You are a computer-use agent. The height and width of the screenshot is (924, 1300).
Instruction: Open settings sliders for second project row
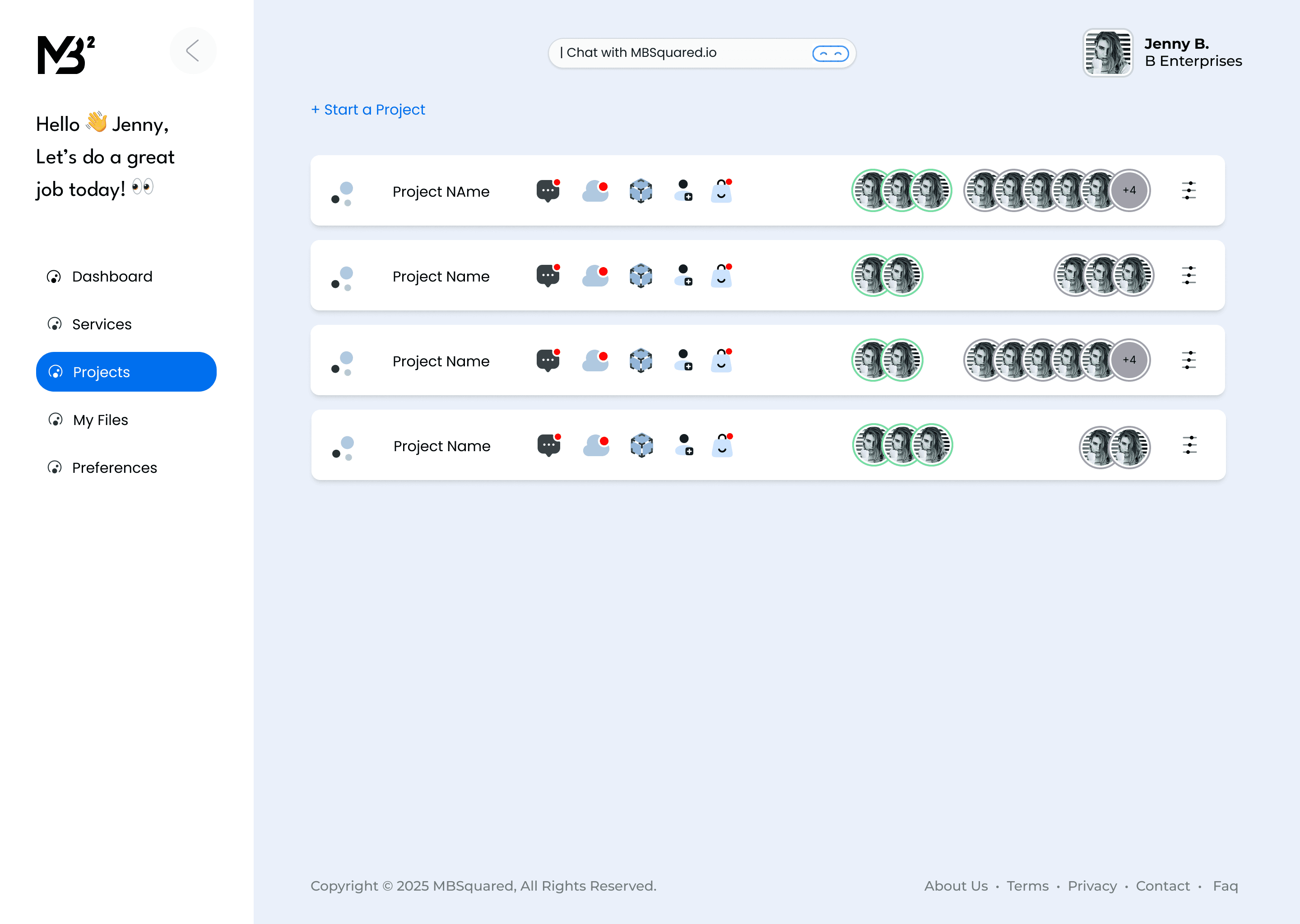click(x=1189, y=275)
